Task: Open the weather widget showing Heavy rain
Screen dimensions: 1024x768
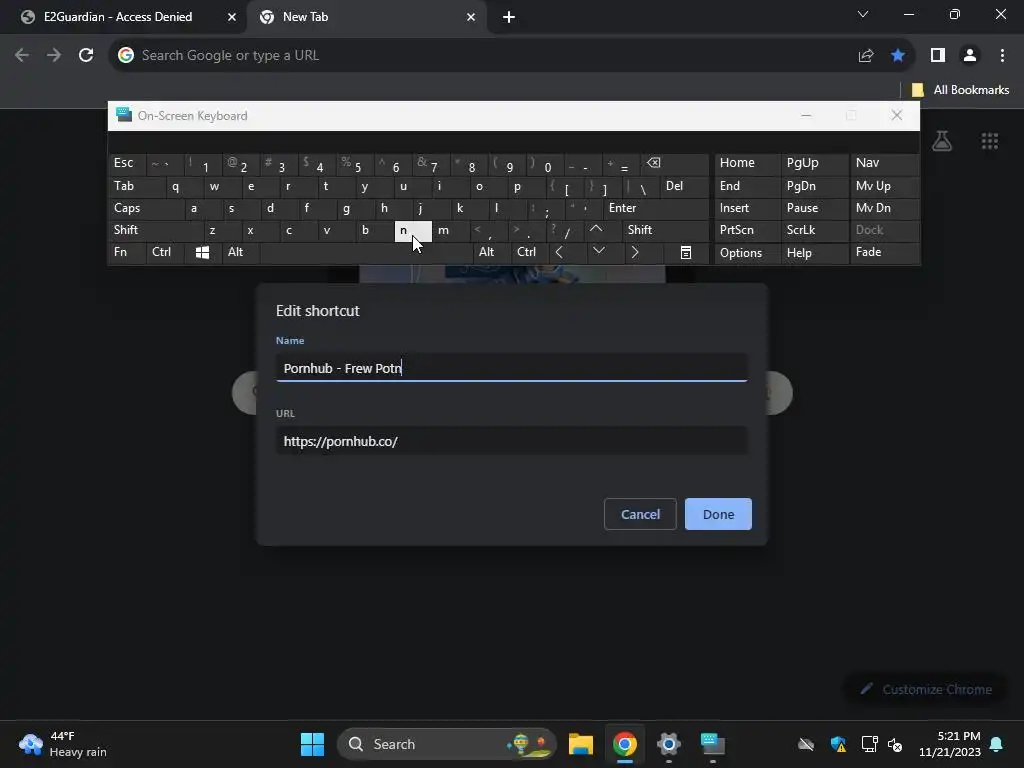Action: click(x=63, y=744)
